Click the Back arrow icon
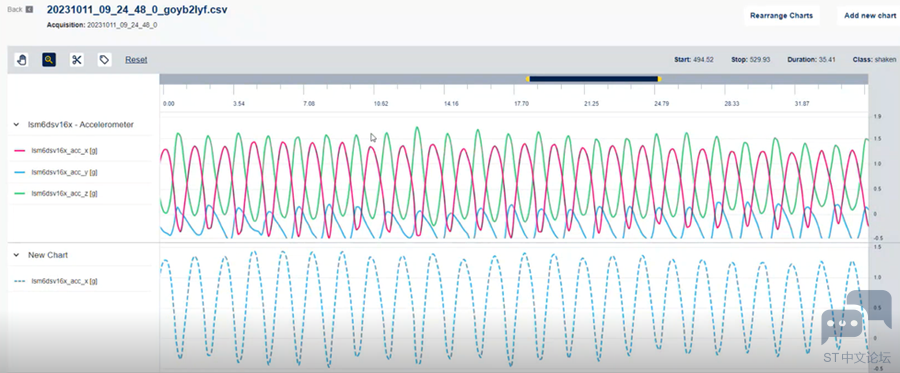The image size is (900, 373). (29, 9)
